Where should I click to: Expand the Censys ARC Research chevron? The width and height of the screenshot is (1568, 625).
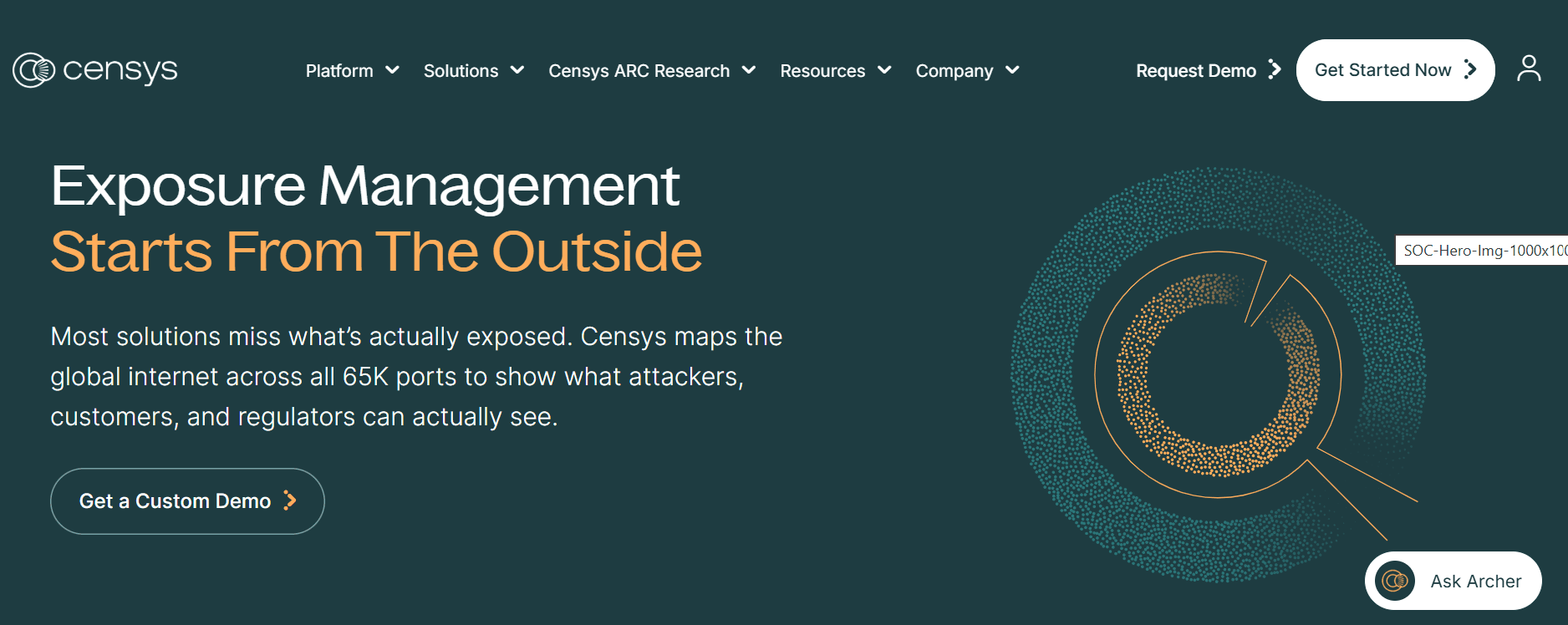click(x=749, y=70)
